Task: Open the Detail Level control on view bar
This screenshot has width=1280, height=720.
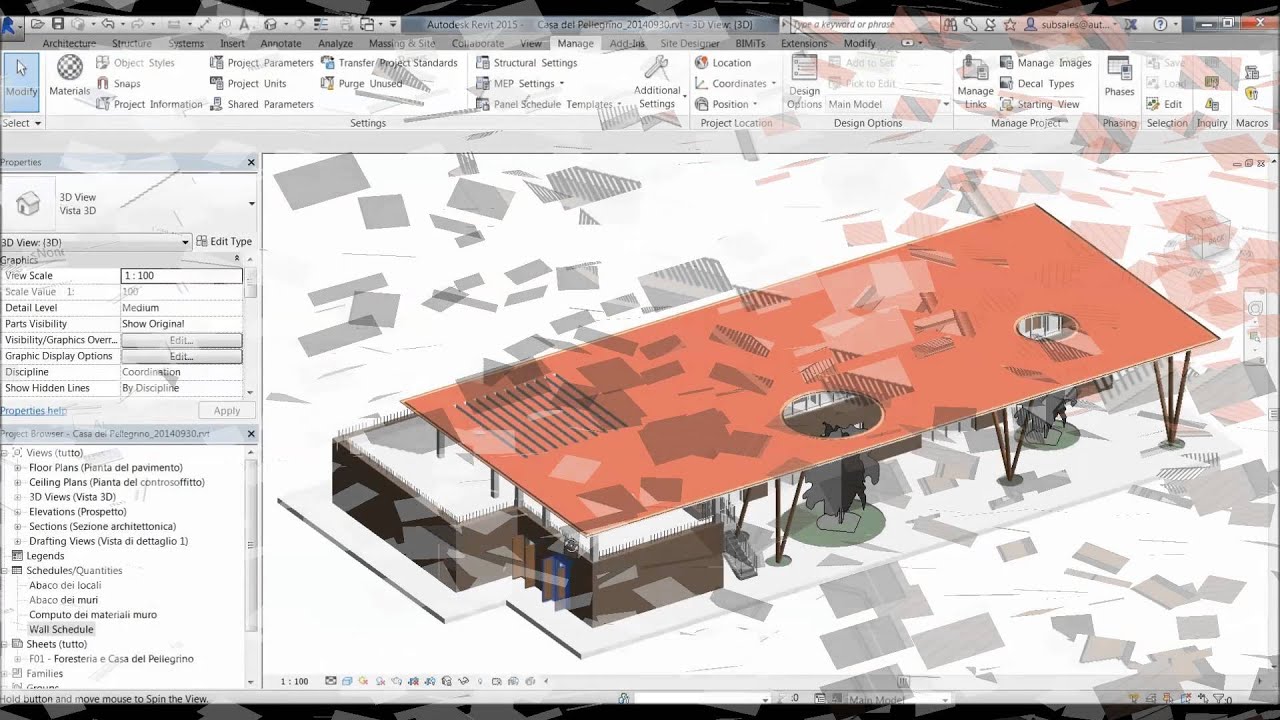Action: tap(330, 680)
